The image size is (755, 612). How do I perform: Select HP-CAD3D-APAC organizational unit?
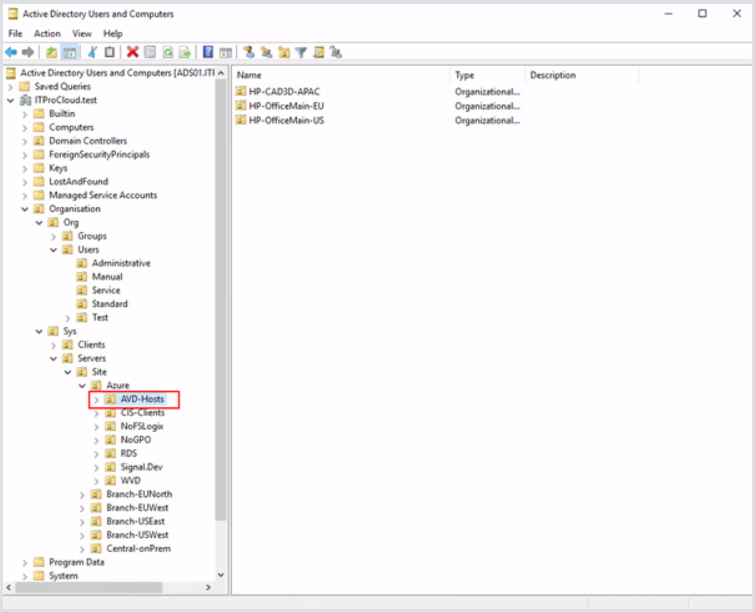[x=284, y=91]
